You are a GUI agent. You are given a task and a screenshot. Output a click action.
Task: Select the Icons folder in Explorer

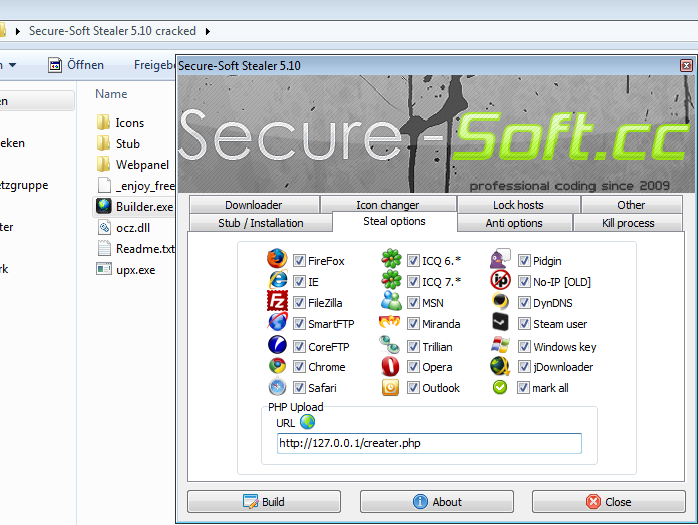pos(120,122)
